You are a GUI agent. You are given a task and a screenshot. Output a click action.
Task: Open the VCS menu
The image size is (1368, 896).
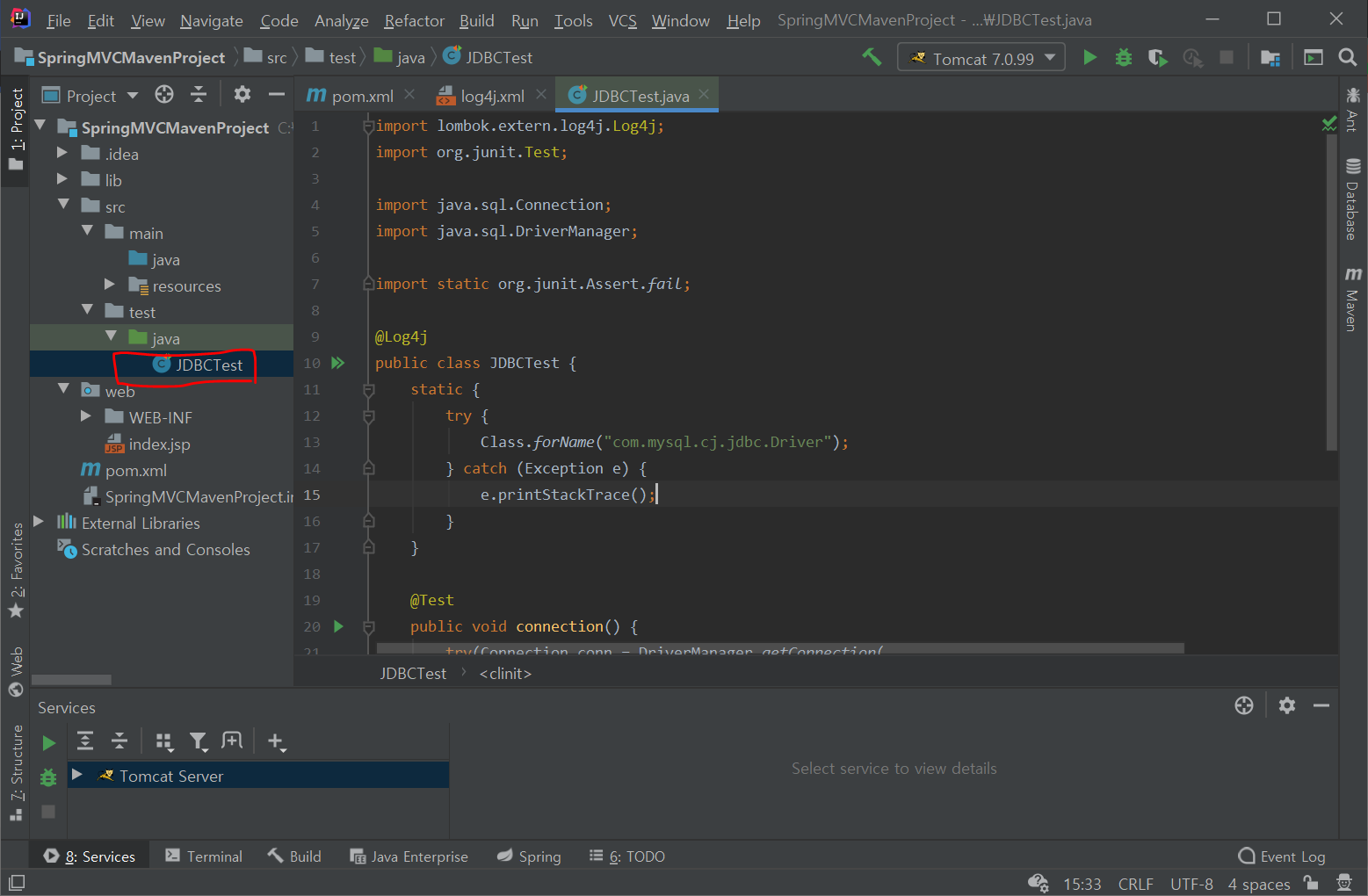tap(622, 20)
